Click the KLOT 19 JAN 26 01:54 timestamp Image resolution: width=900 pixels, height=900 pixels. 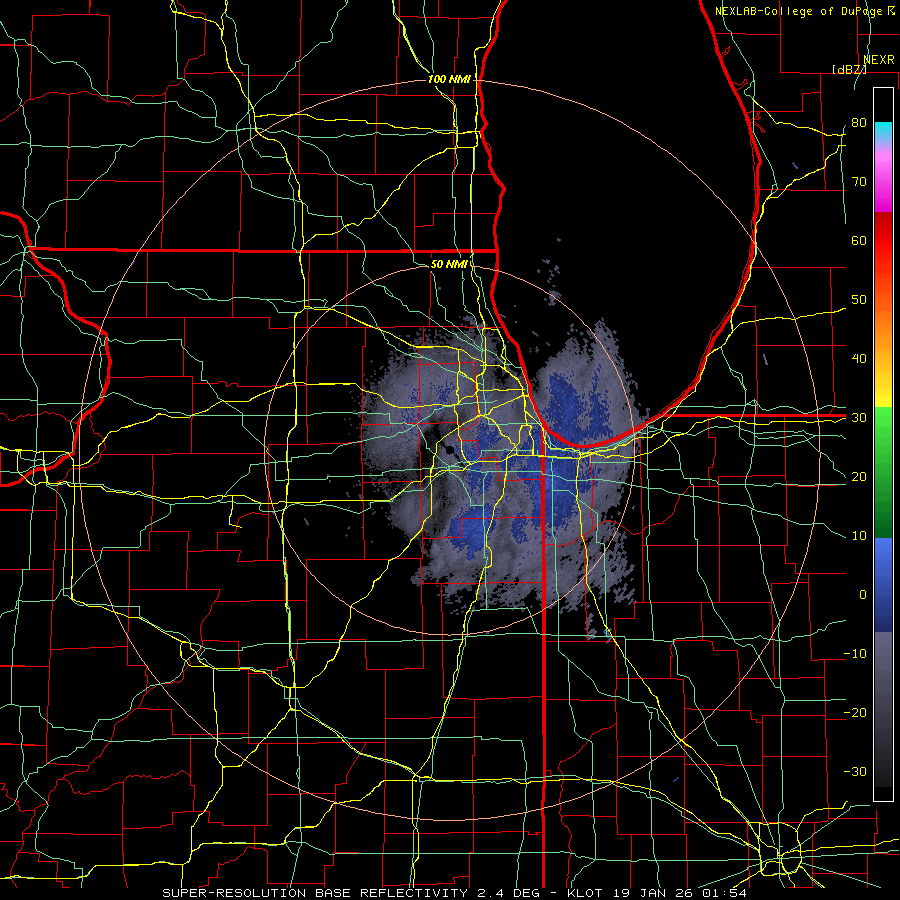[657, 893]
